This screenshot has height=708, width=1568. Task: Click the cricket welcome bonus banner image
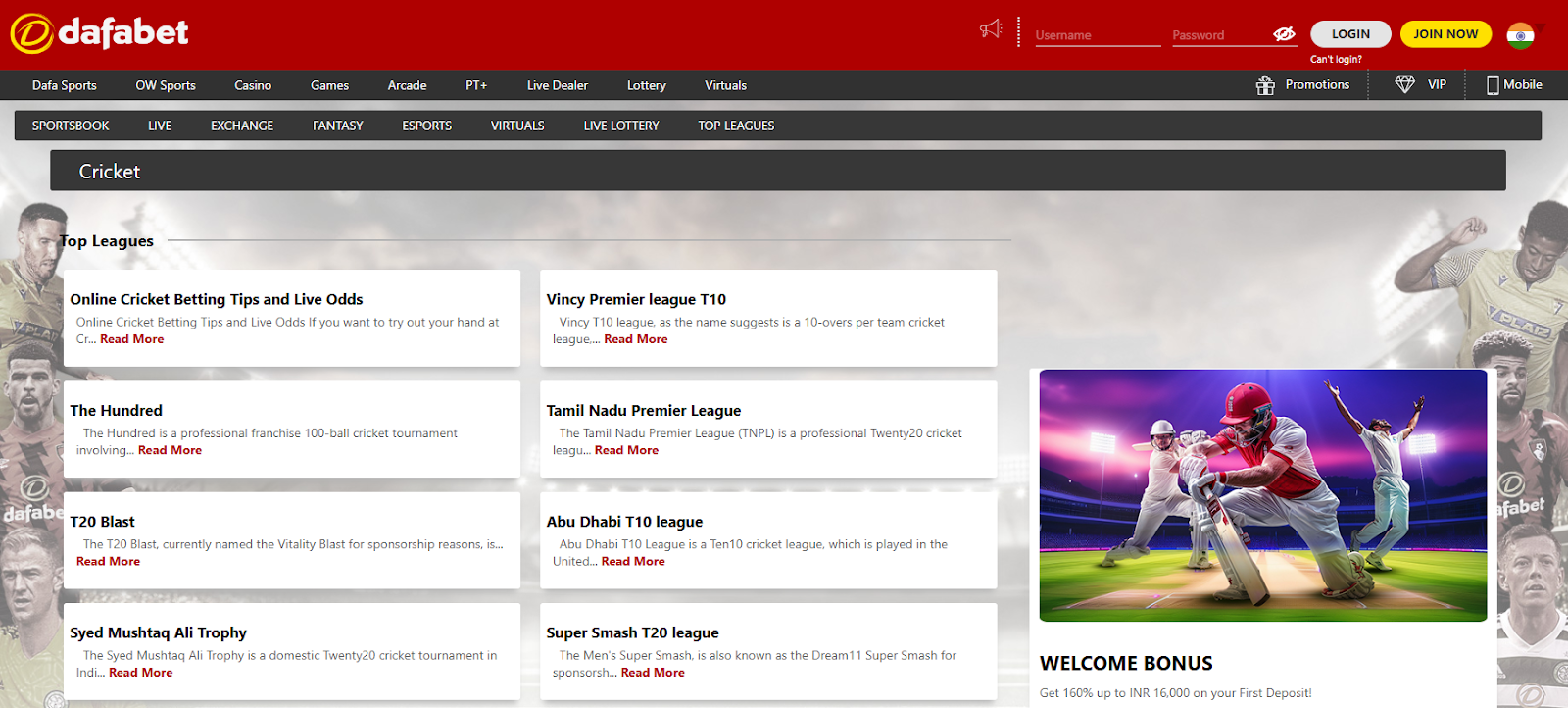(x=1263, y=495)
